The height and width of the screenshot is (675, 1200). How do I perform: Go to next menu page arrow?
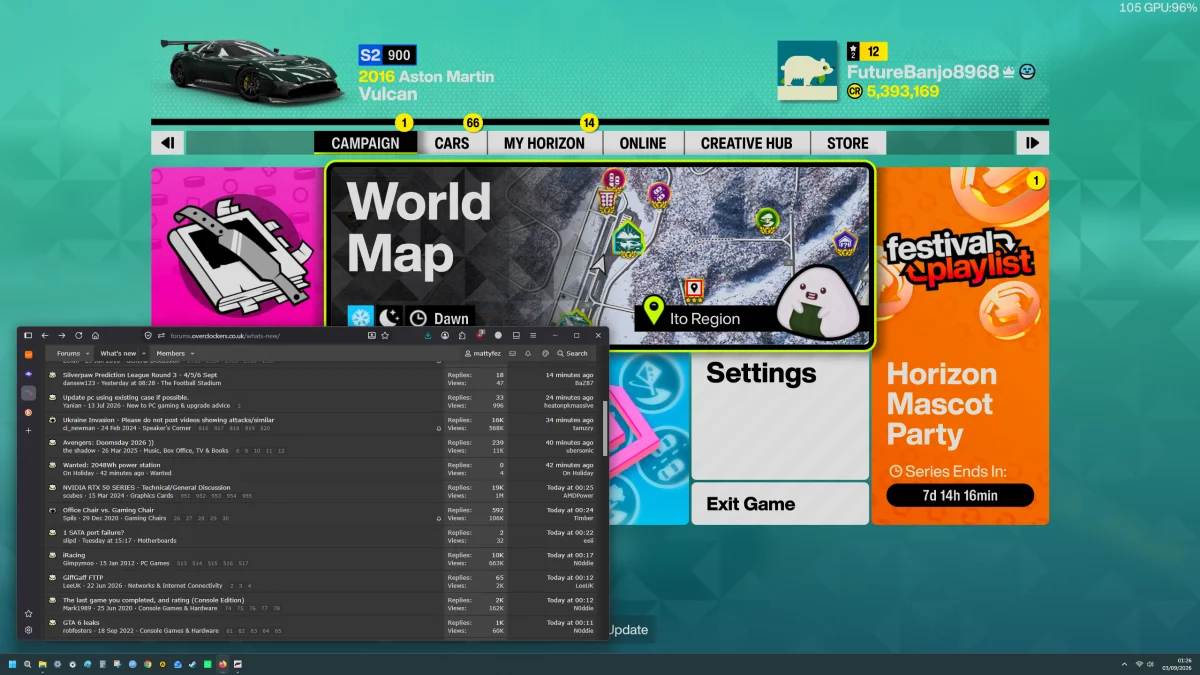point(1032,143)
